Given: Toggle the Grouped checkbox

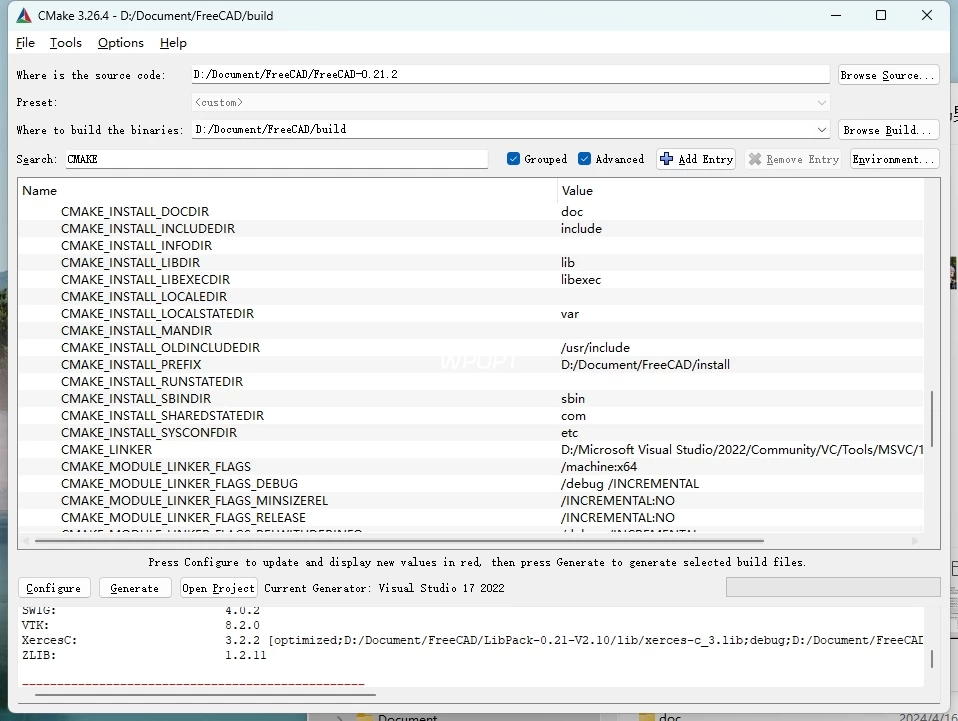Looking at the screenshot, I should tap(514, 159).
